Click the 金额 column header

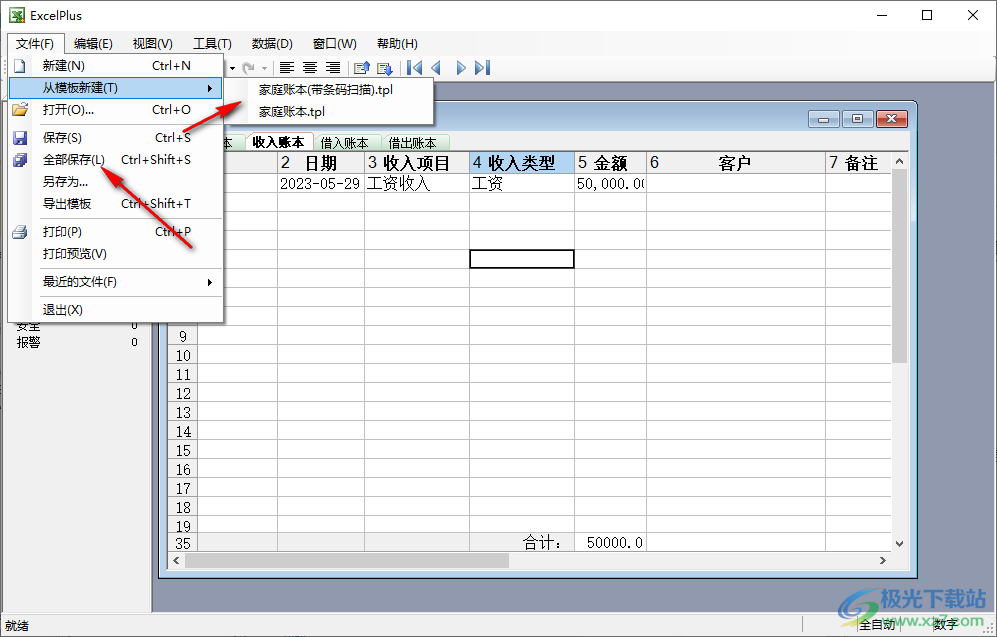click(610, 163)
